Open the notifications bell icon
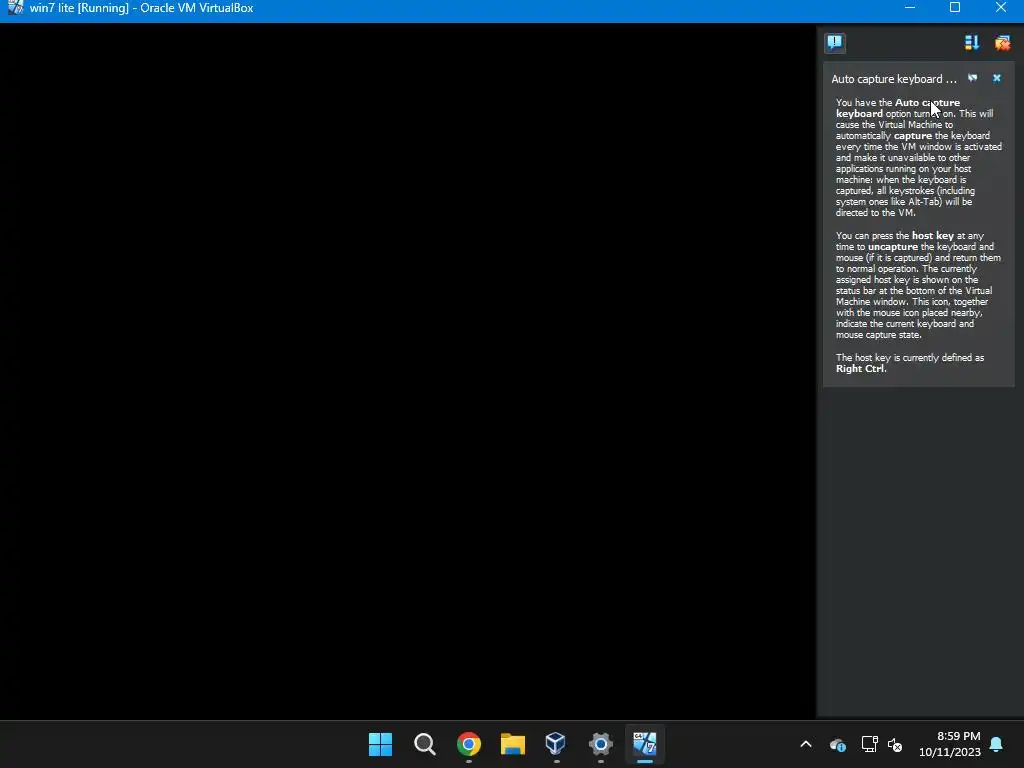This screenshot has width=1024, height=768. coord(997,744)
